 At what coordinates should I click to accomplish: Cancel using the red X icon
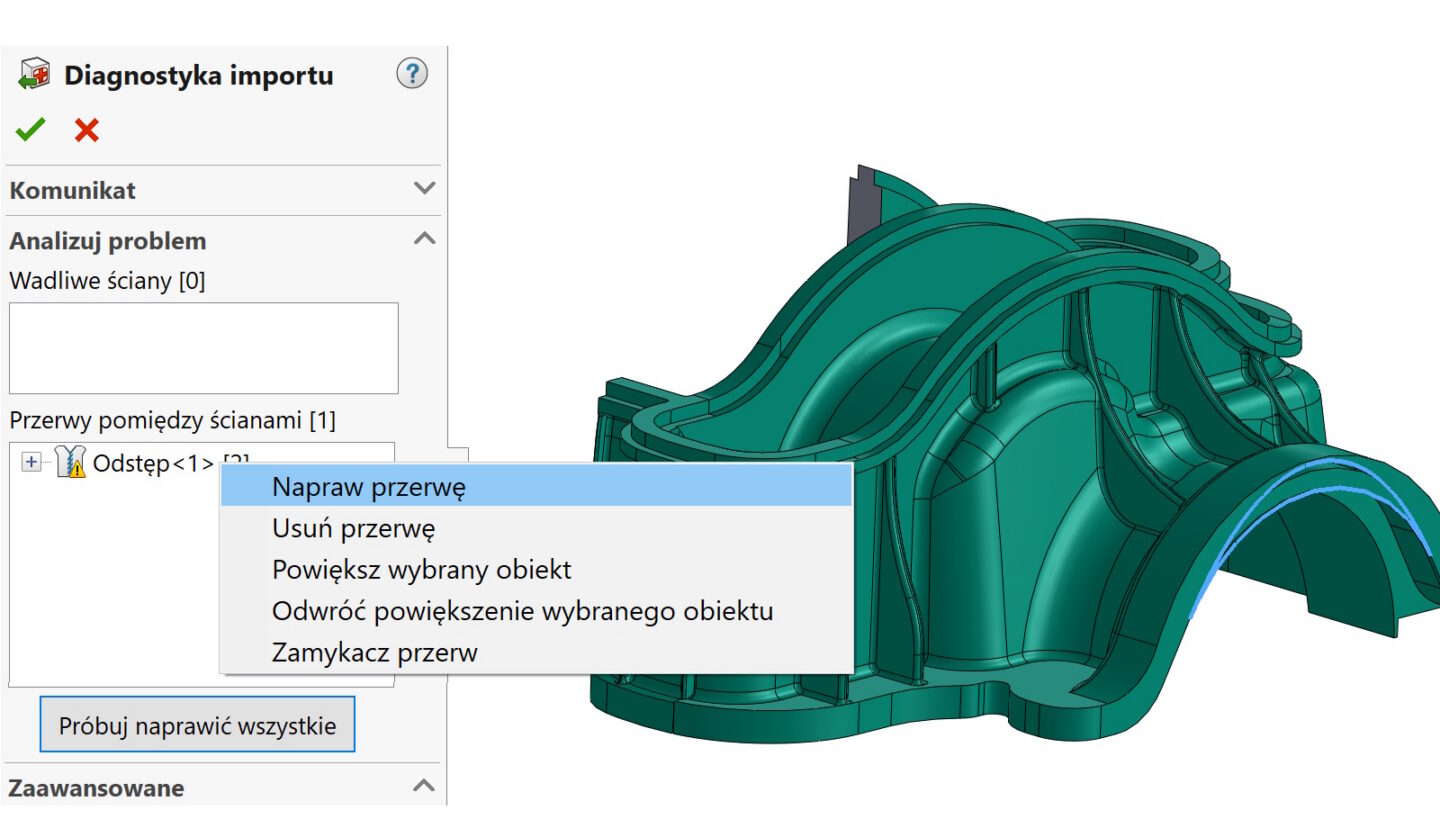[x=87, y=130]
